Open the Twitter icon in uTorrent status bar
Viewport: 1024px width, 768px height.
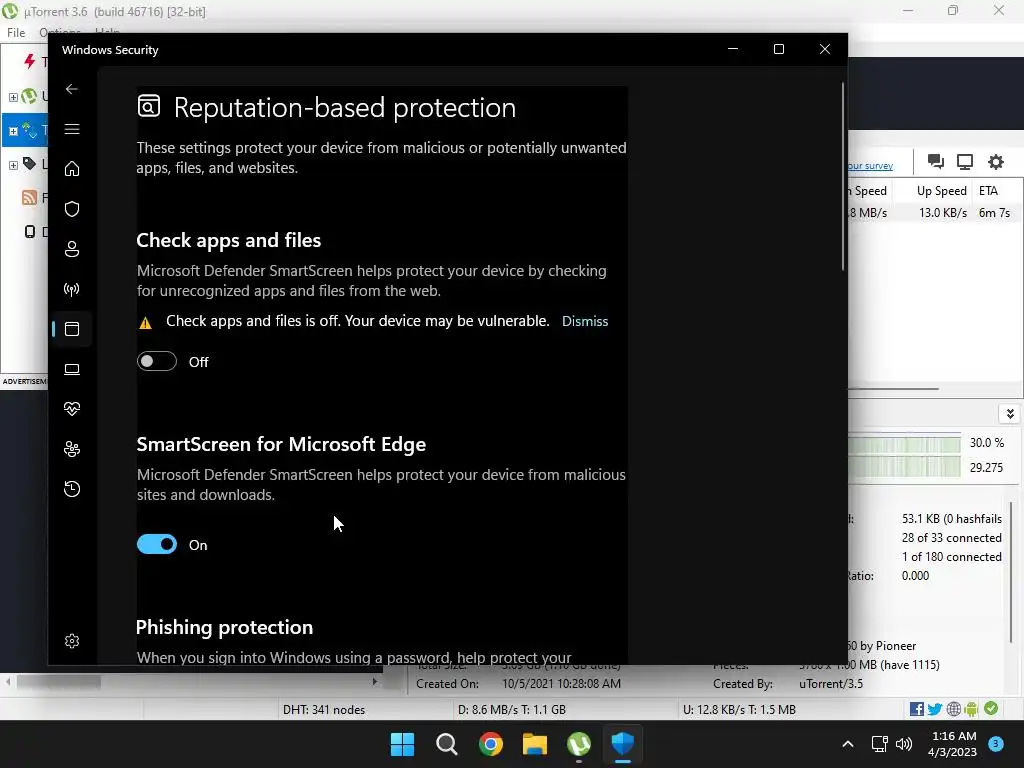click(935, 709)
